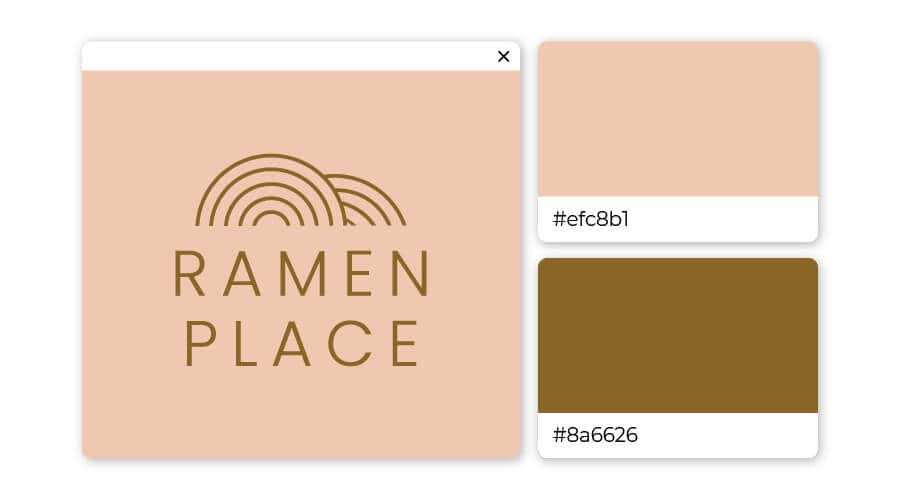Click the #8a6626 hex code label
900x500 pixels.
595,435
